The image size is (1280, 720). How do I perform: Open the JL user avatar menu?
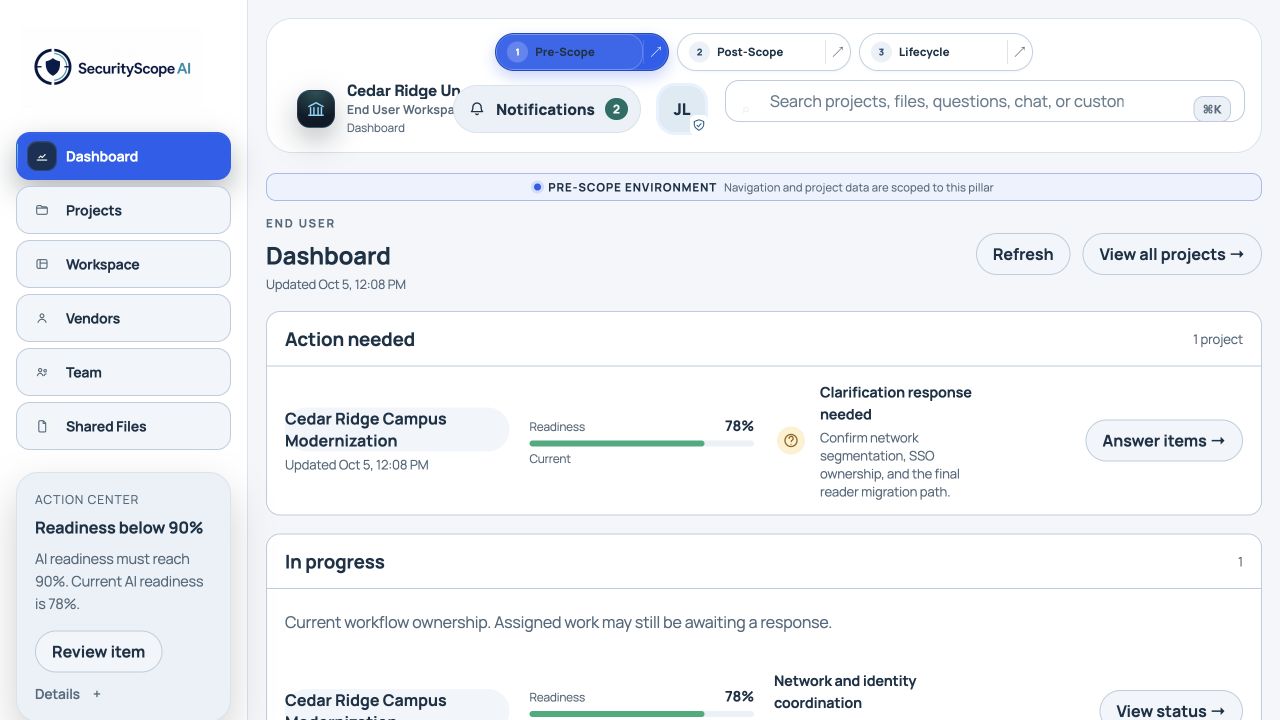[x=682, y=109]
